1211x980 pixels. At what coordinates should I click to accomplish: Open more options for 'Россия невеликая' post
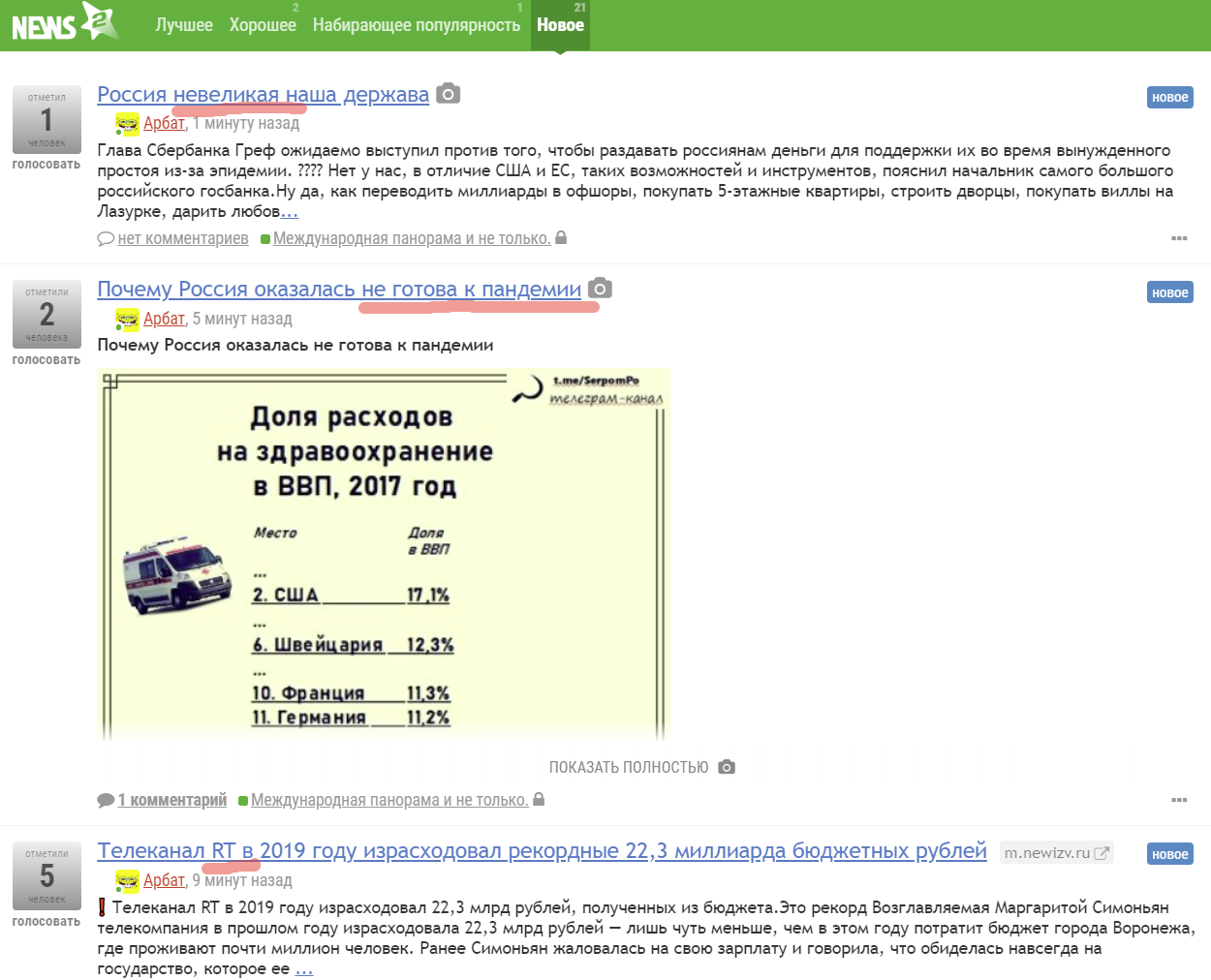click(x=1179, y=238)
